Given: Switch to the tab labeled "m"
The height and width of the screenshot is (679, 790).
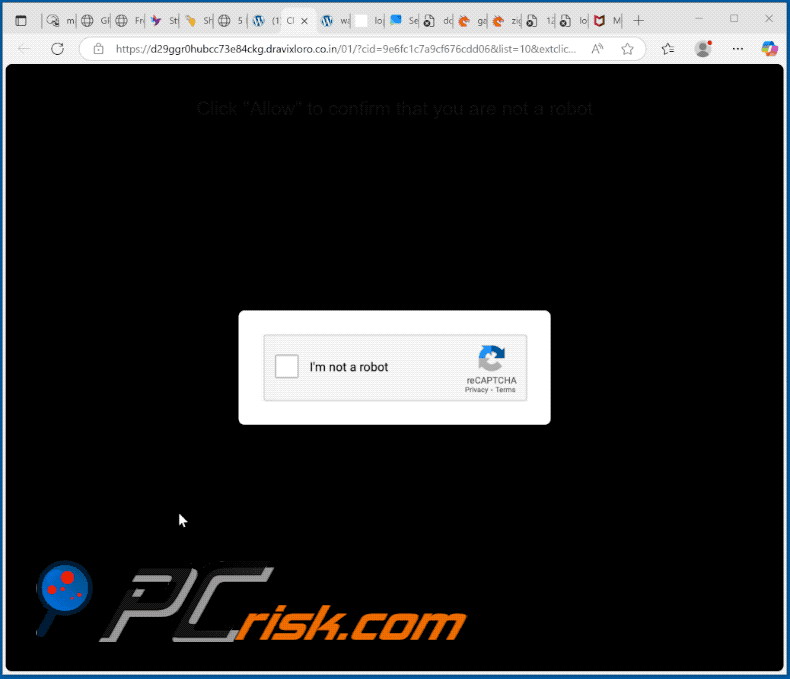Looking at the screenshot, I should click(60, 21).
